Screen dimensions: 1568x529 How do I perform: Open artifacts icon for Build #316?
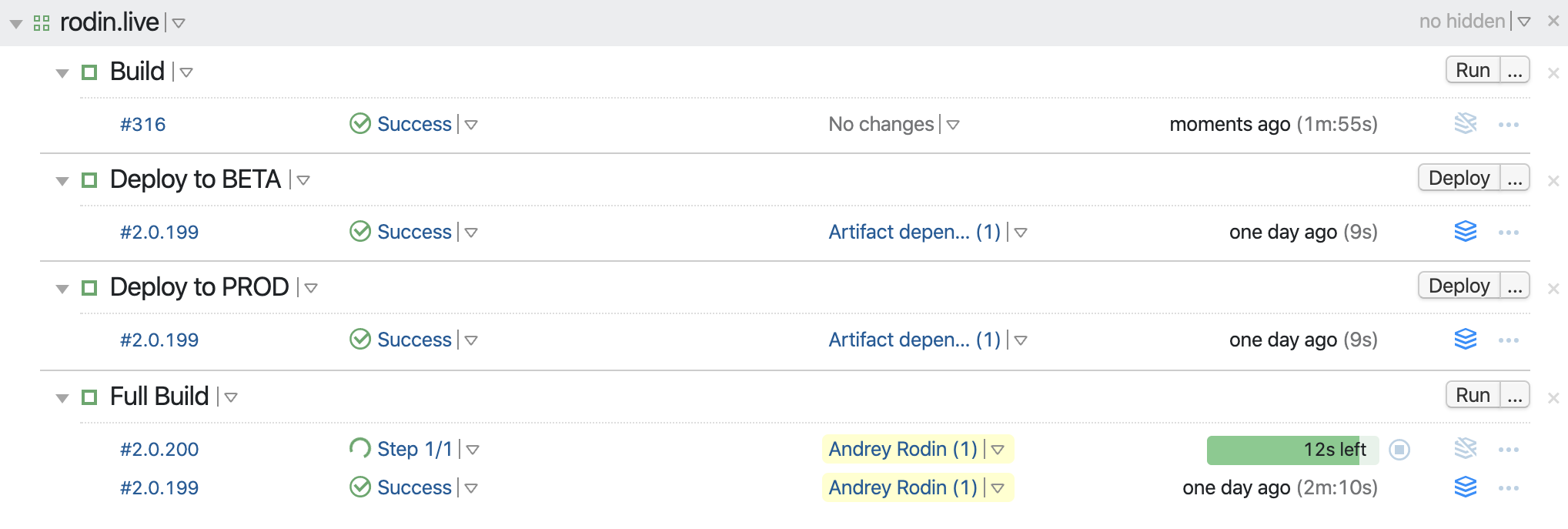pyautogui.click(x=1465, y=123)
